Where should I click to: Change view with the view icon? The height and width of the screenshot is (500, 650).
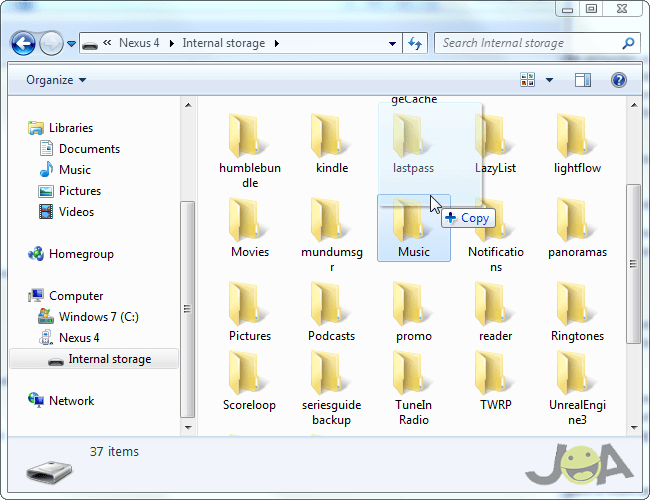[527, 80]
